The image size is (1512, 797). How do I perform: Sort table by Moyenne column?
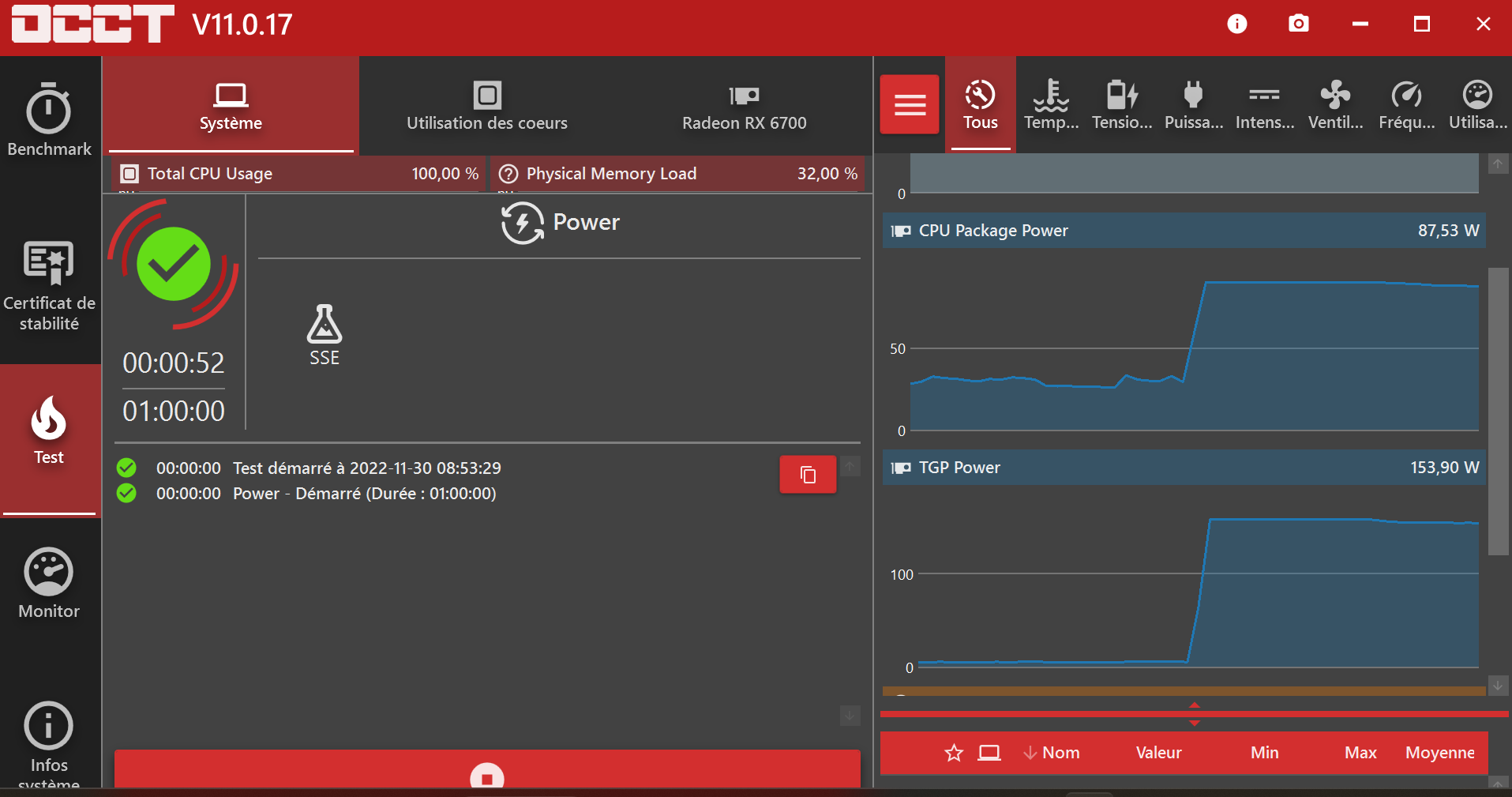coord(1439,753)
